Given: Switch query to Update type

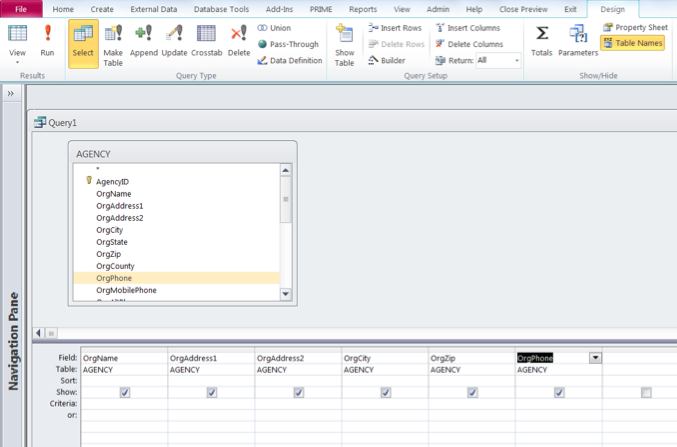Looking at the screenshot, I should click(x=174, y=42).
